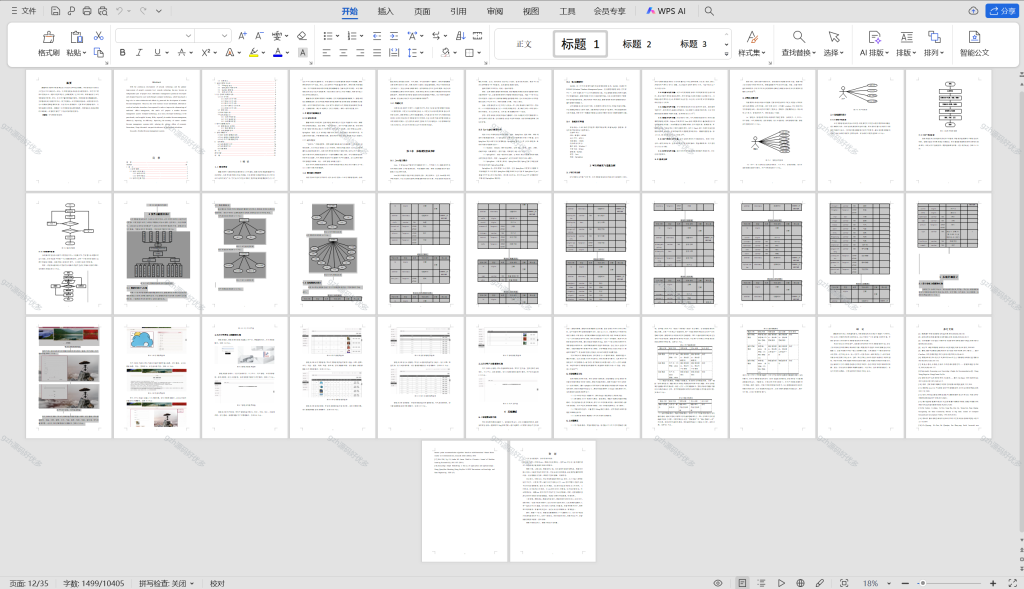Image resolution: width=1024 pixels, height=589 pixels.
Task: Click the scissors cut icon
Action: pyautogui.click(x=99, y=36)
